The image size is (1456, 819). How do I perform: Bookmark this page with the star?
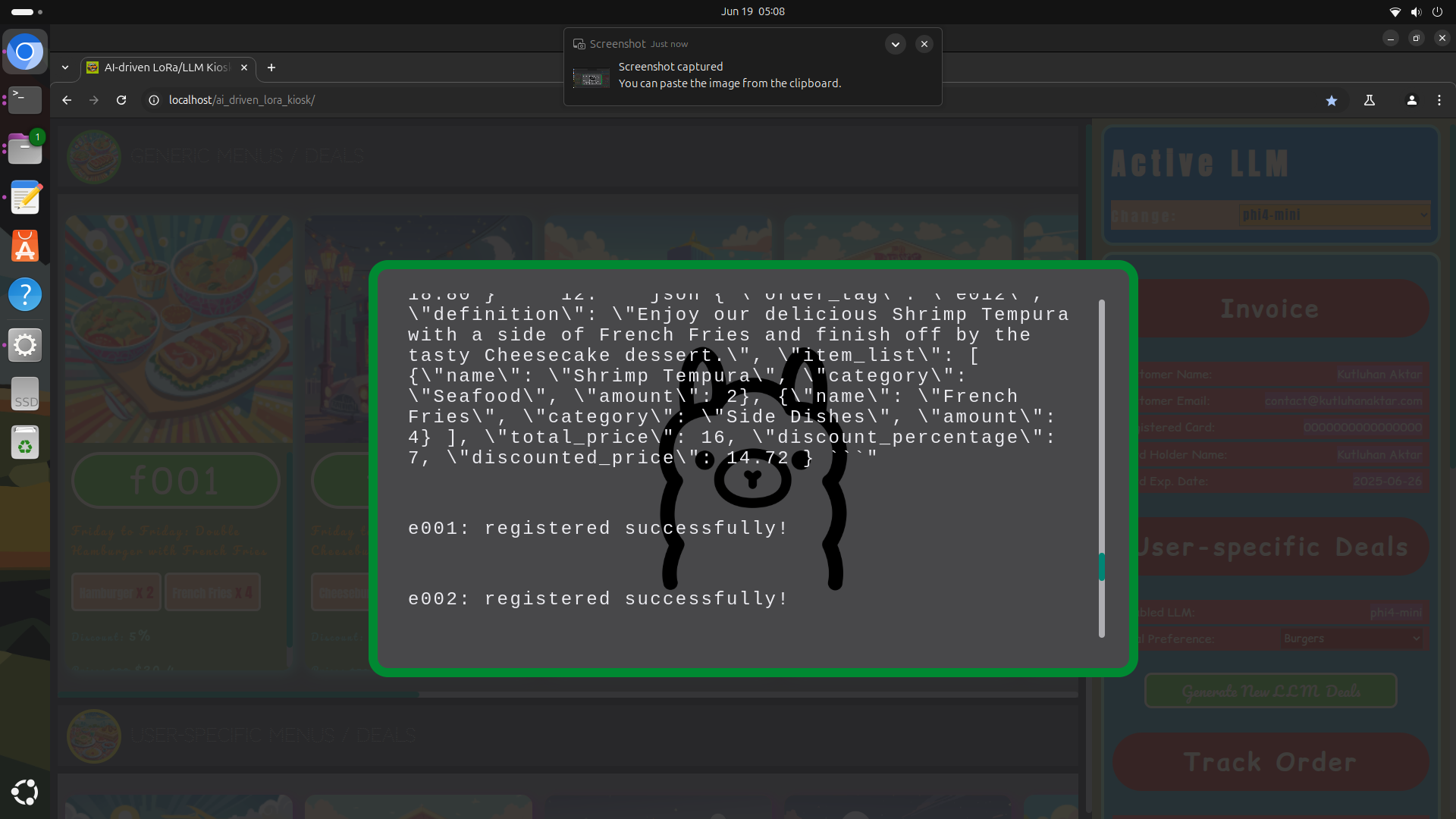tap(1332, 100)
